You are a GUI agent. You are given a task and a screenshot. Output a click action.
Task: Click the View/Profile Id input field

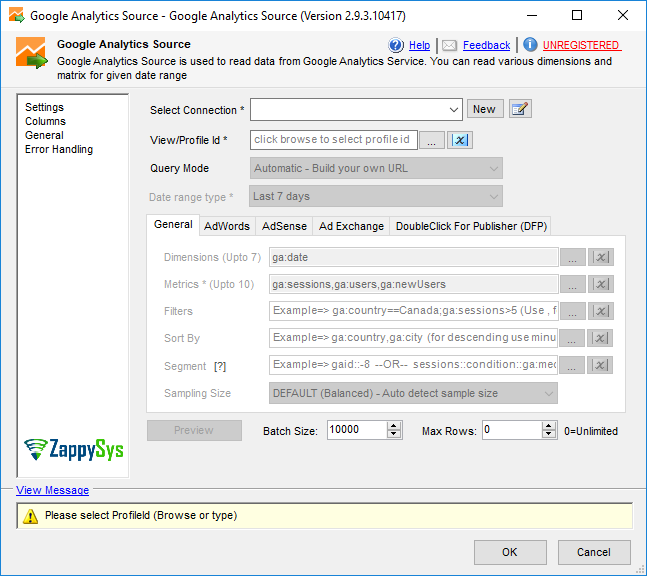[x=333, y=140]
